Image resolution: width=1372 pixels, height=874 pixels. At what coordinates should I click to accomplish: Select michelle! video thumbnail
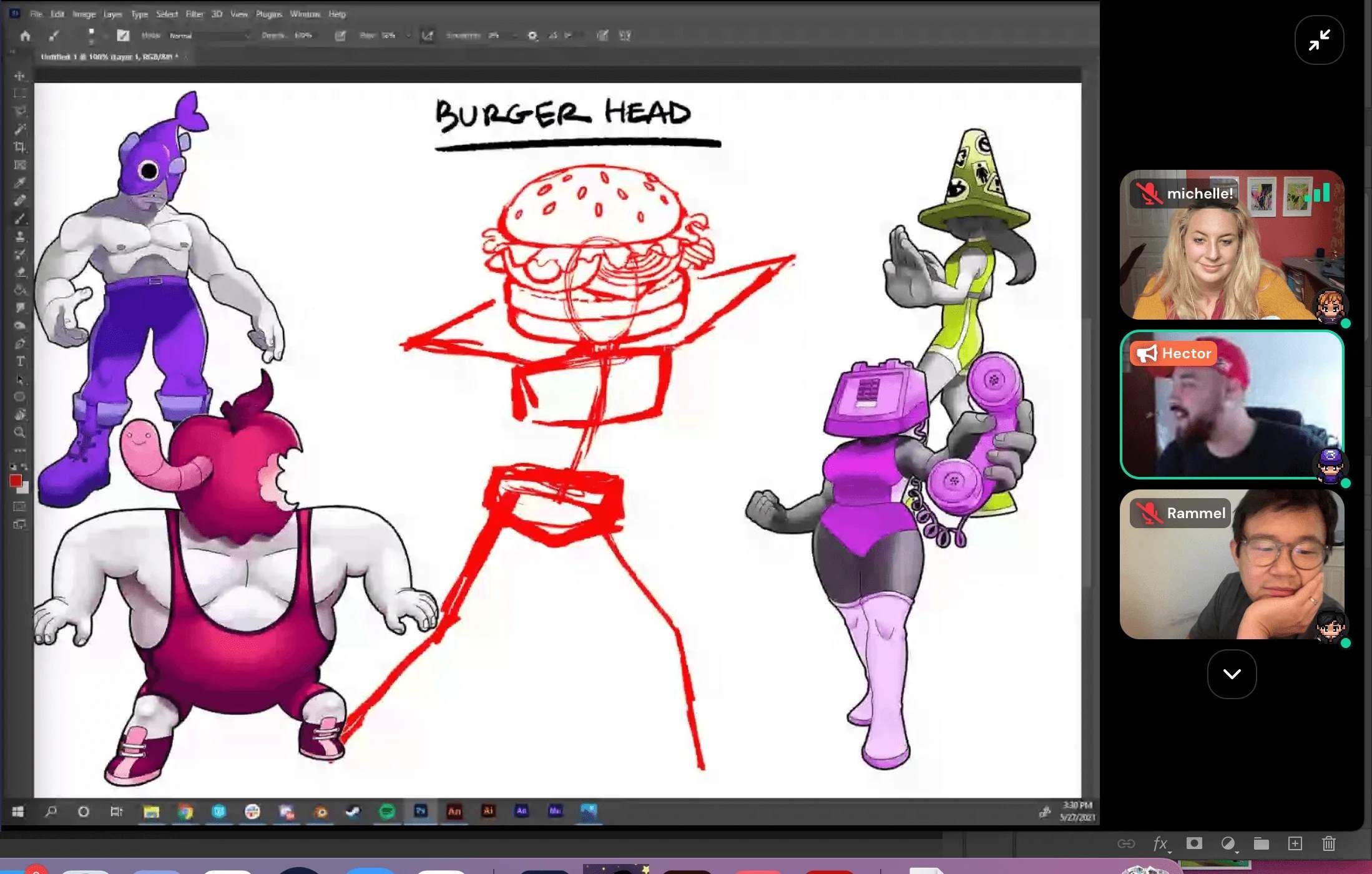coord(1232,245)
